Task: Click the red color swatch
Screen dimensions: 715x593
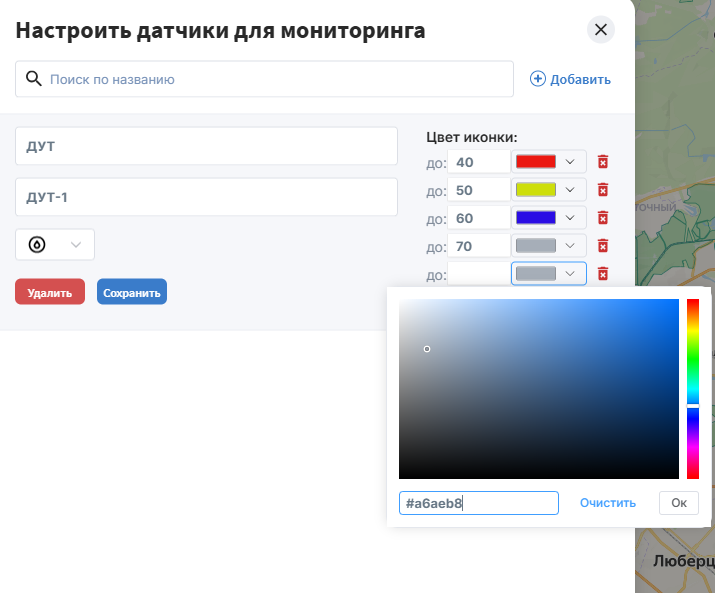Action: (536, 161)
